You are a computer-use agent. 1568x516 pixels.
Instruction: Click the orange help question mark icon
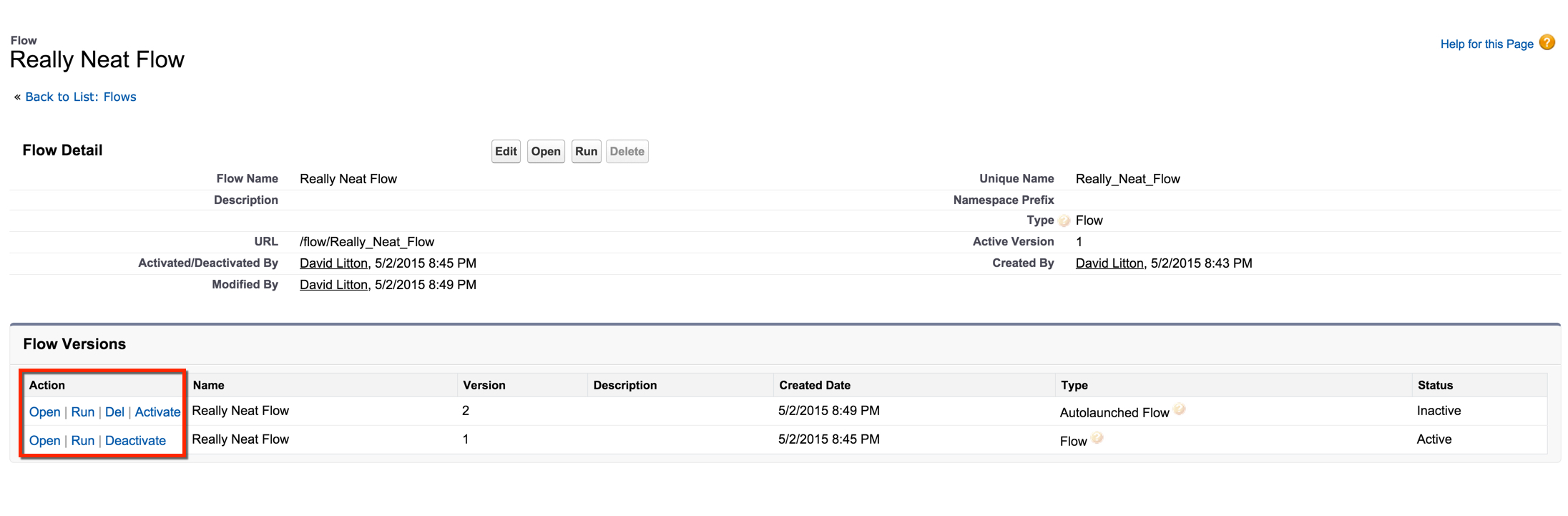coord(1547,43)
